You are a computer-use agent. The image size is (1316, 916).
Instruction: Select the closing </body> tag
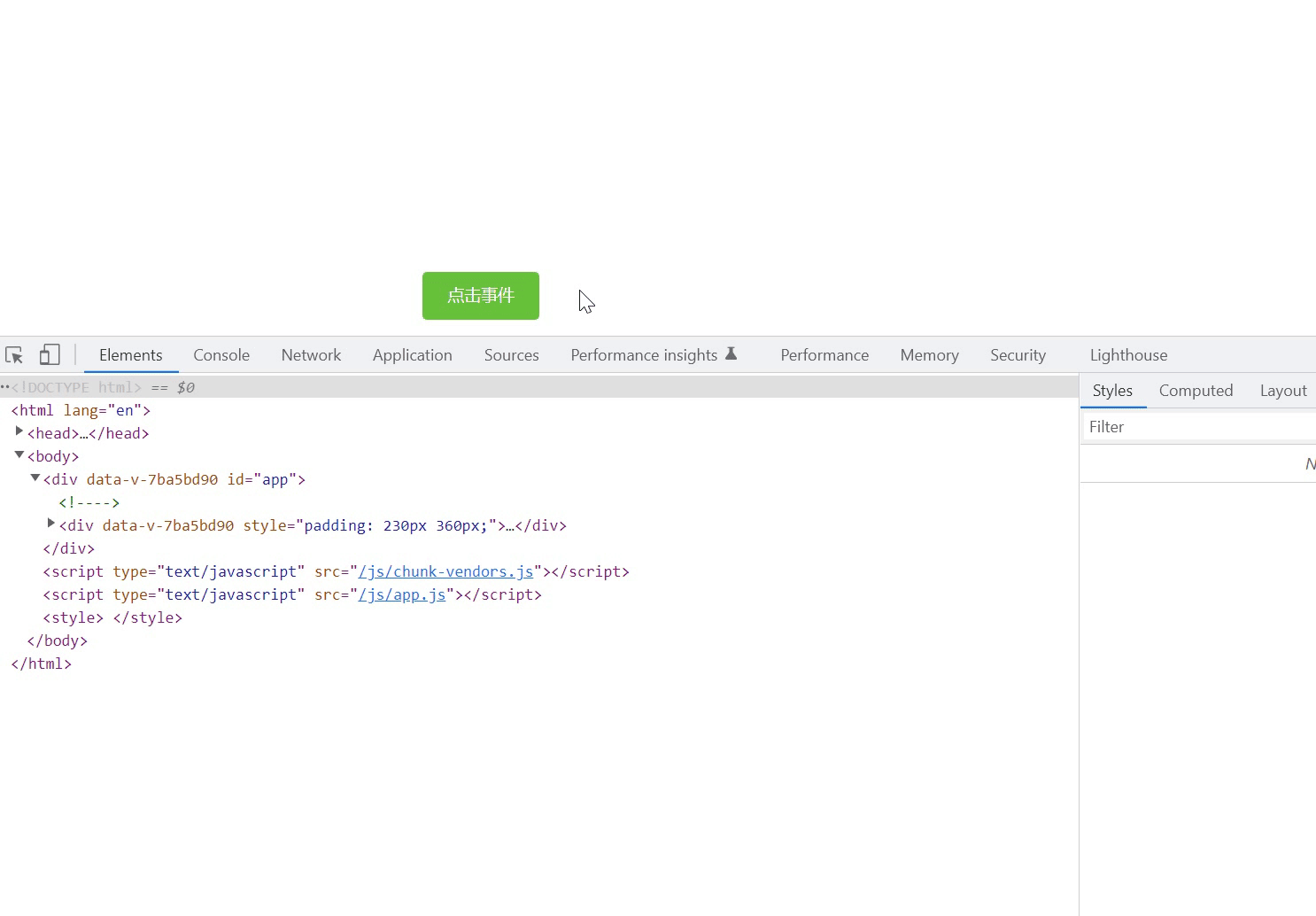click(58, 640)
